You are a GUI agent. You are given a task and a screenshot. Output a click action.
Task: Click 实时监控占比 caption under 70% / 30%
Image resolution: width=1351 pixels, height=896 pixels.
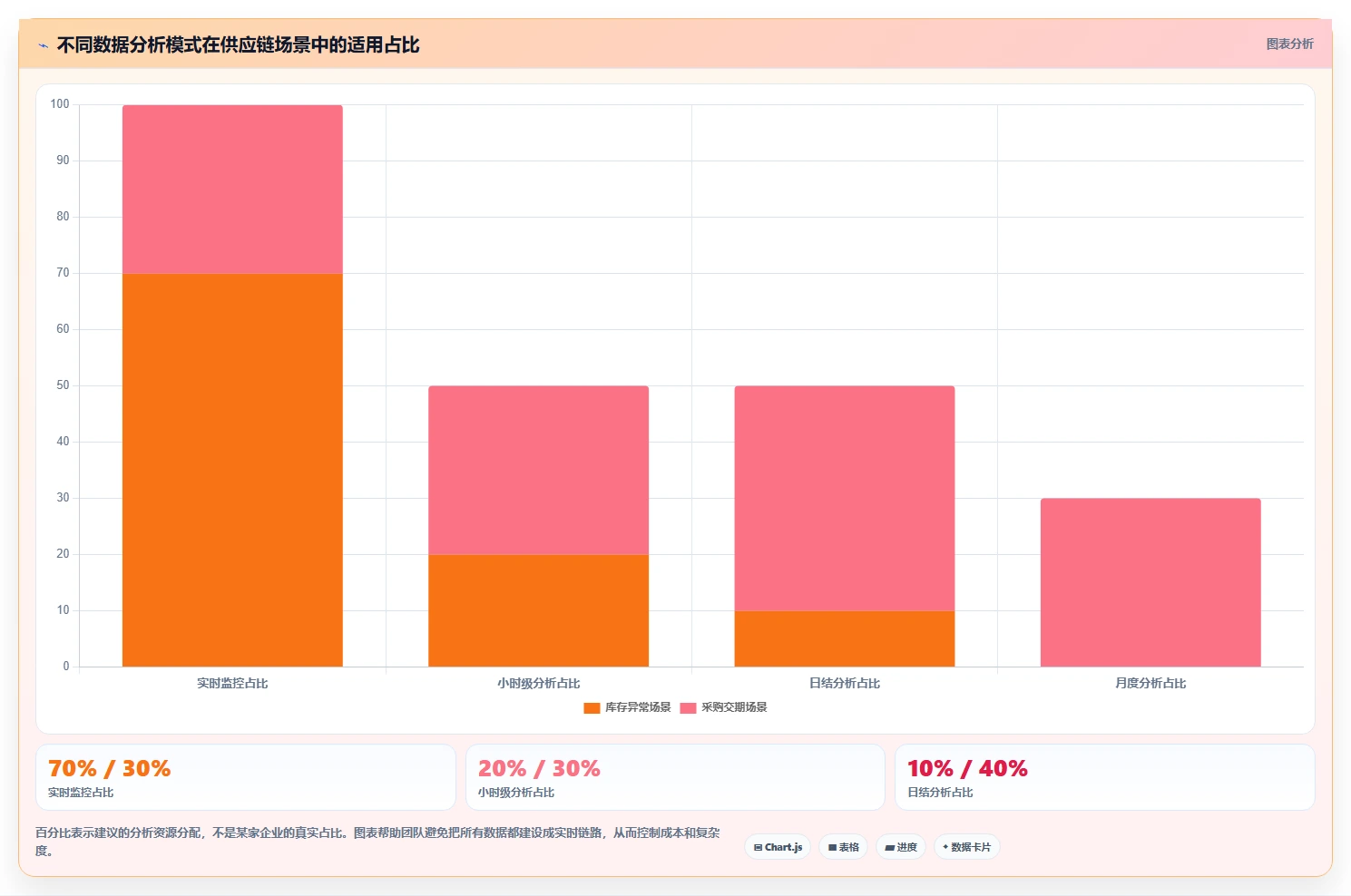[81, 793]
